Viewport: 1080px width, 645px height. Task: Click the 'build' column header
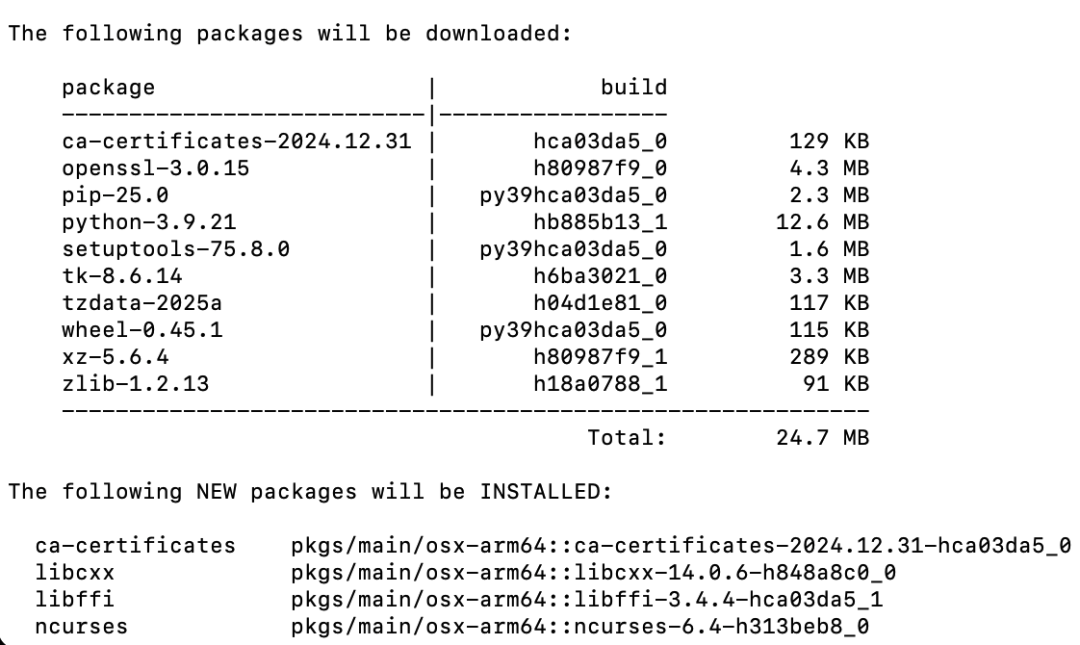pyautogui.click(x=634, y=87)
